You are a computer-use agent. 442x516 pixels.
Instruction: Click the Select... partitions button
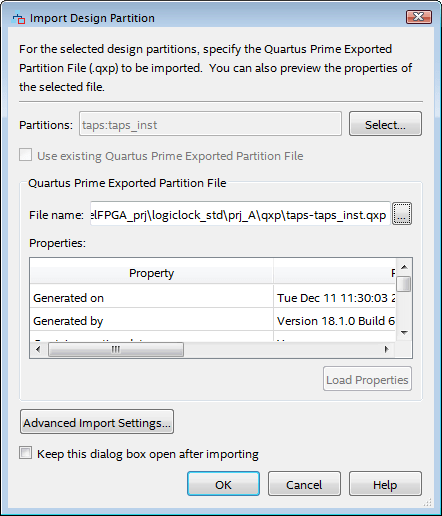[385, 124]
